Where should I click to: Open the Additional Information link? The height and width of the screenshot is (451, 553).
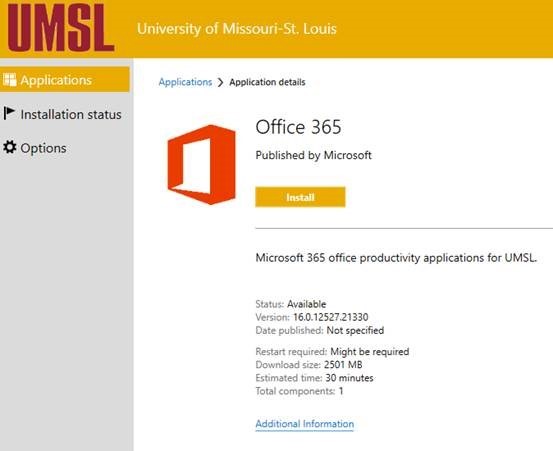click(305, 424)
